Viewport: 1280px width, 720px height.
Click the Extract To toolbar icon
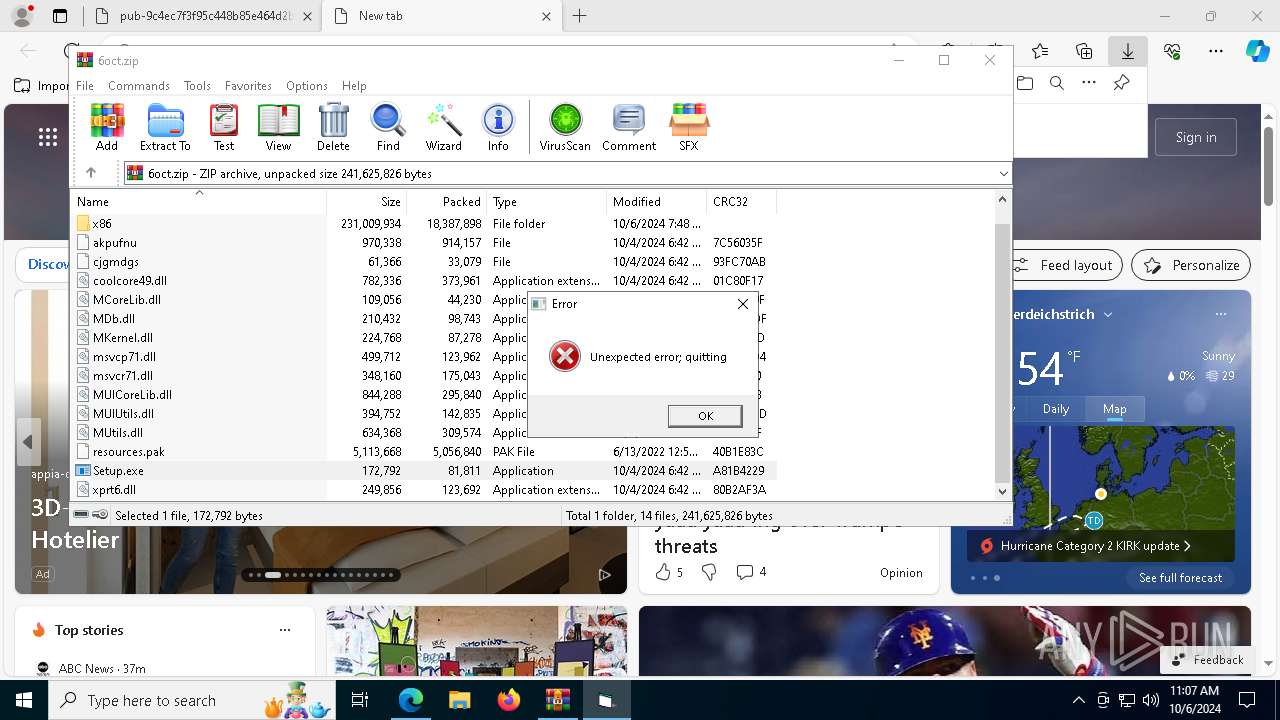[165, 127]
